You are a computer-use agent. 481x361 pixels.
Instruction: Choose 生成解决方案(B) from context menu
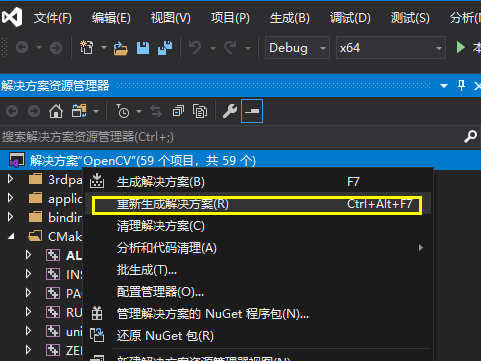[258, 182]
